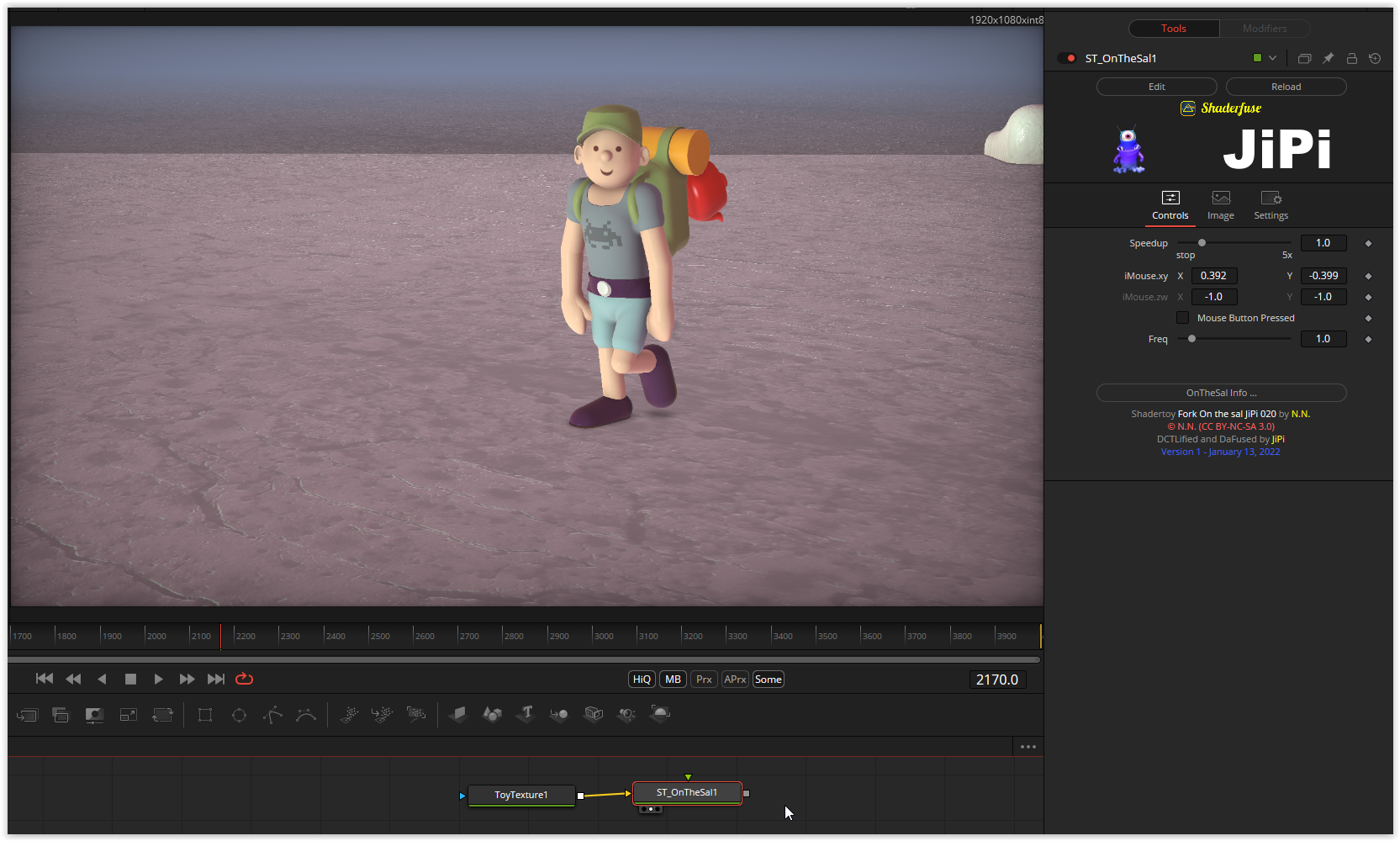Add a Background tool from the toolbar
1400x841 pixels.
click(61, 715)
